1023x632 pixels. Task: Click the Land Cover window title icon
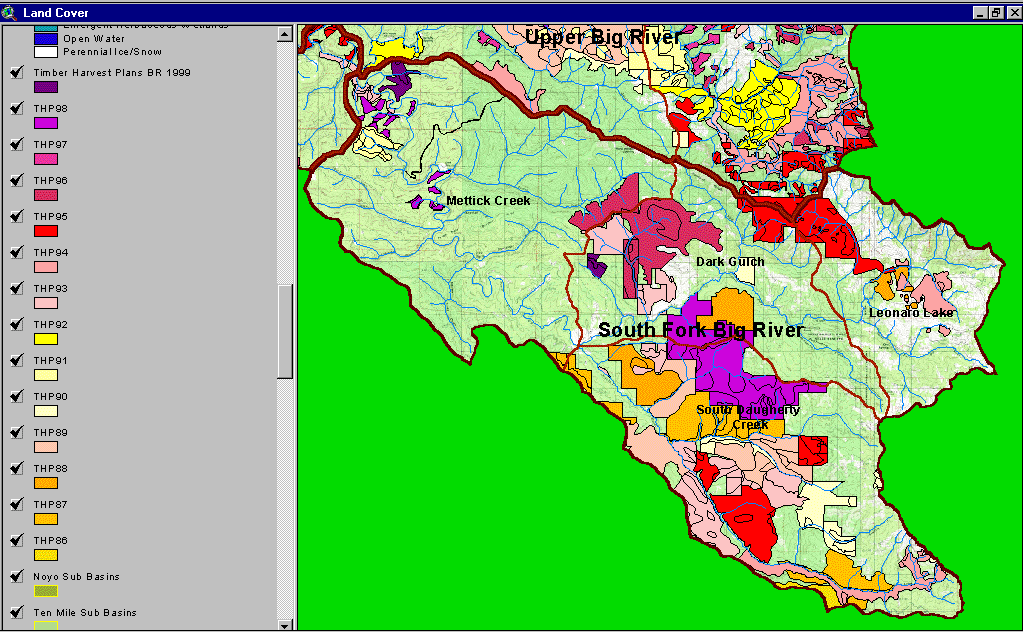pos(9,12)
